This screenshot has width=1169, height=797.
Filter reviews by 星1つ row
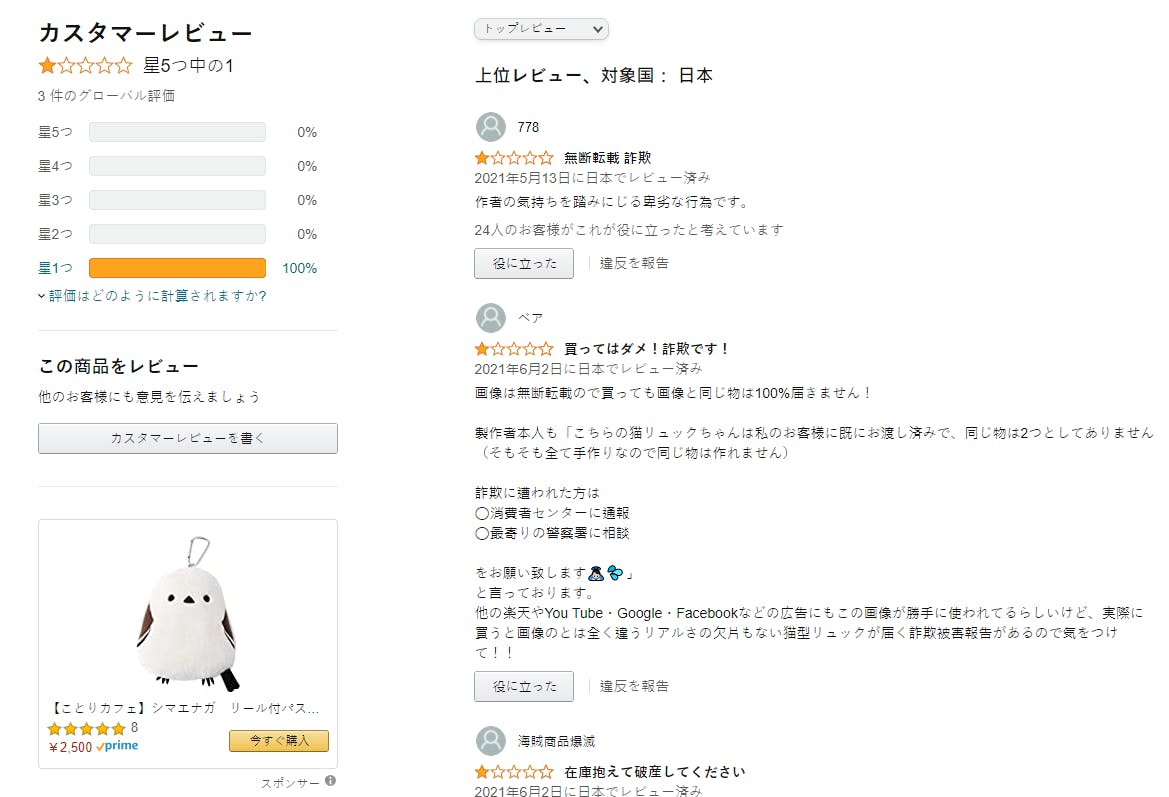coord(177,268)
